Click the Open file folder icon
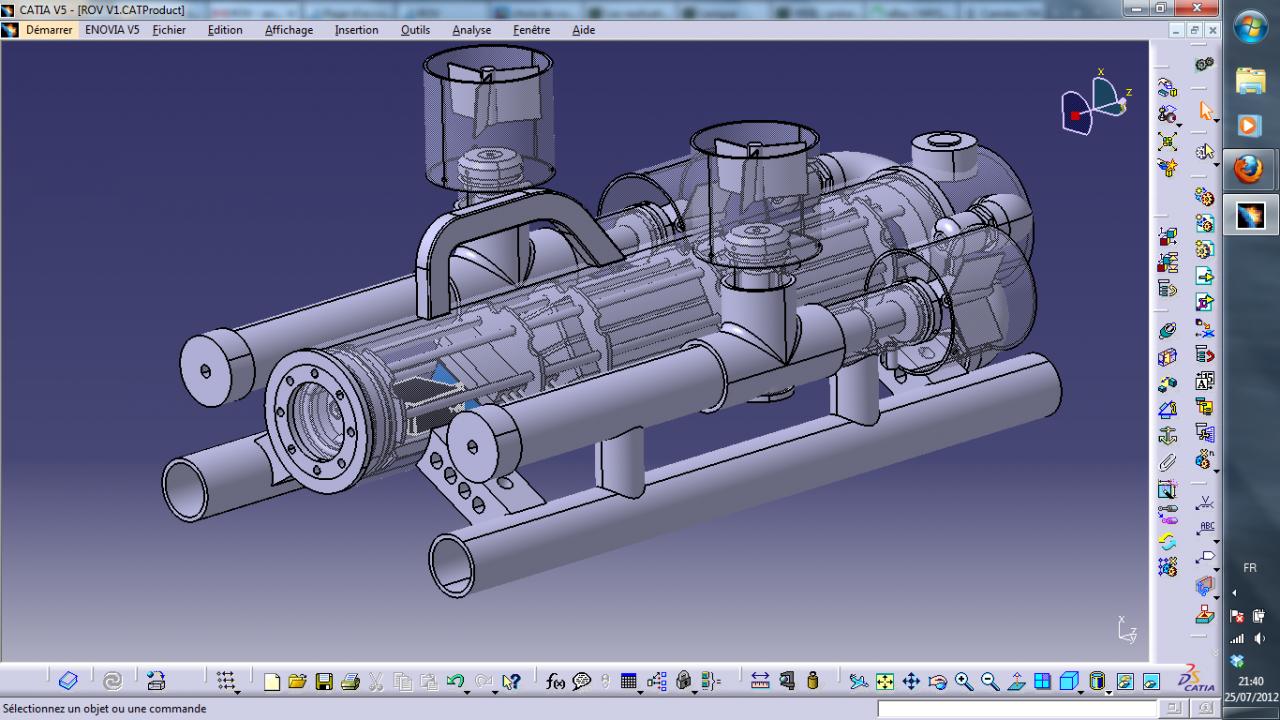Image resolution: width=1280 pixels, height=720 pixels. click(297, 682)
